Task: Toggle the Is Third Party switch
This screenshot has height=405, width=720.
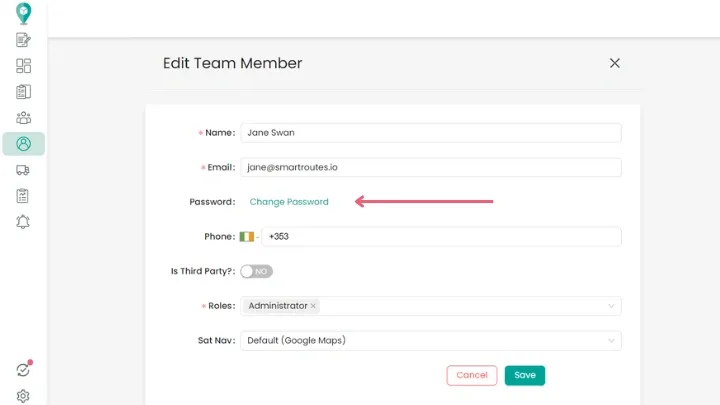Action: click(256, 271)
